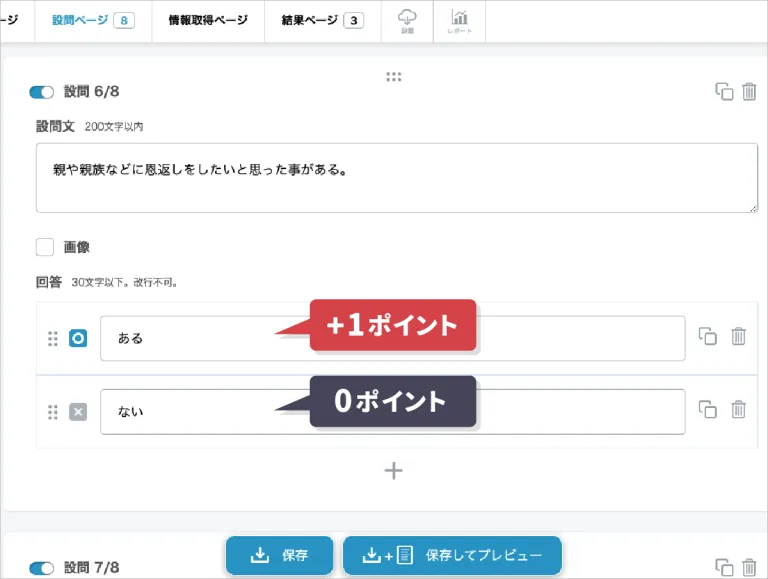Duplicate the ない answer

[708, 410]
